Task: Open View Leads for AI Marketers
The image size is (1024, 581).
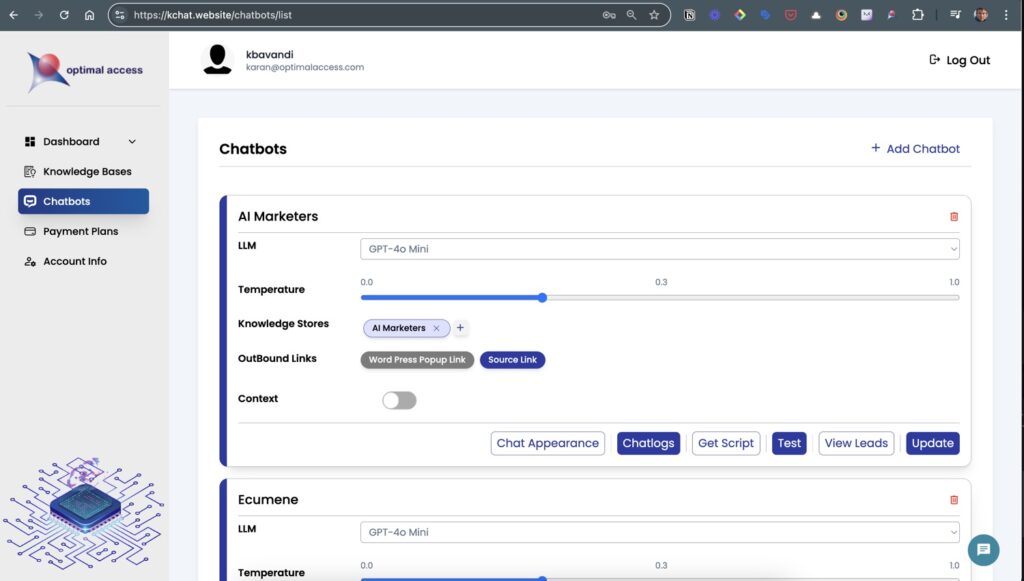Action: tap(856, 443)
